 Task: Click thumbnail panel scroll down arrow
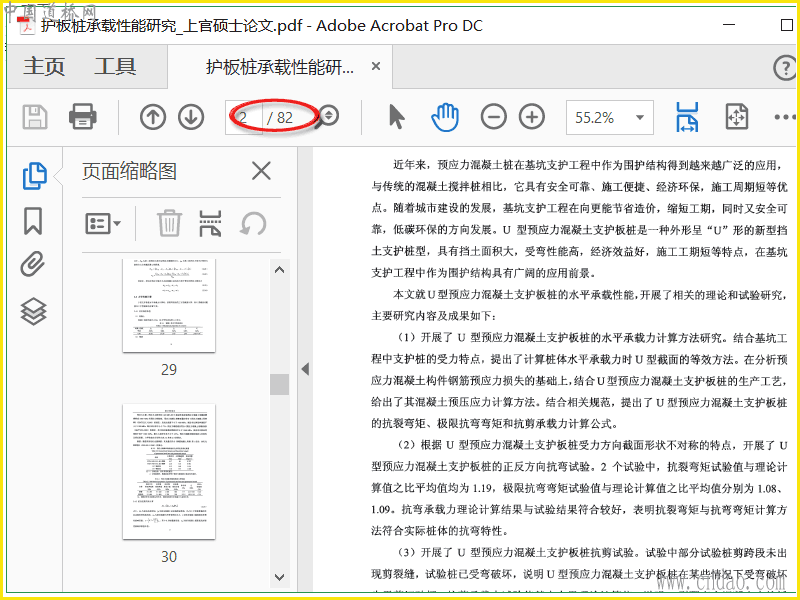click(x=279, y=577)
